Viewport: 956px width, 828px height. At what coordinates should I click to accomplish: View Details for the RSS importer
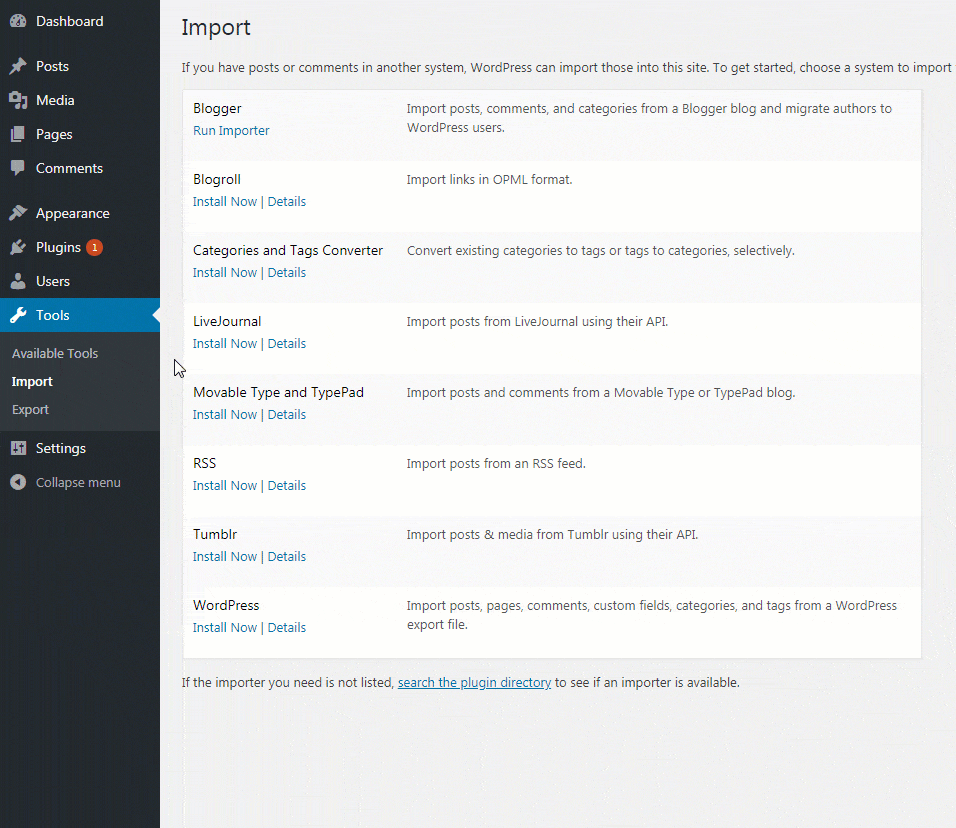[287, 485]
